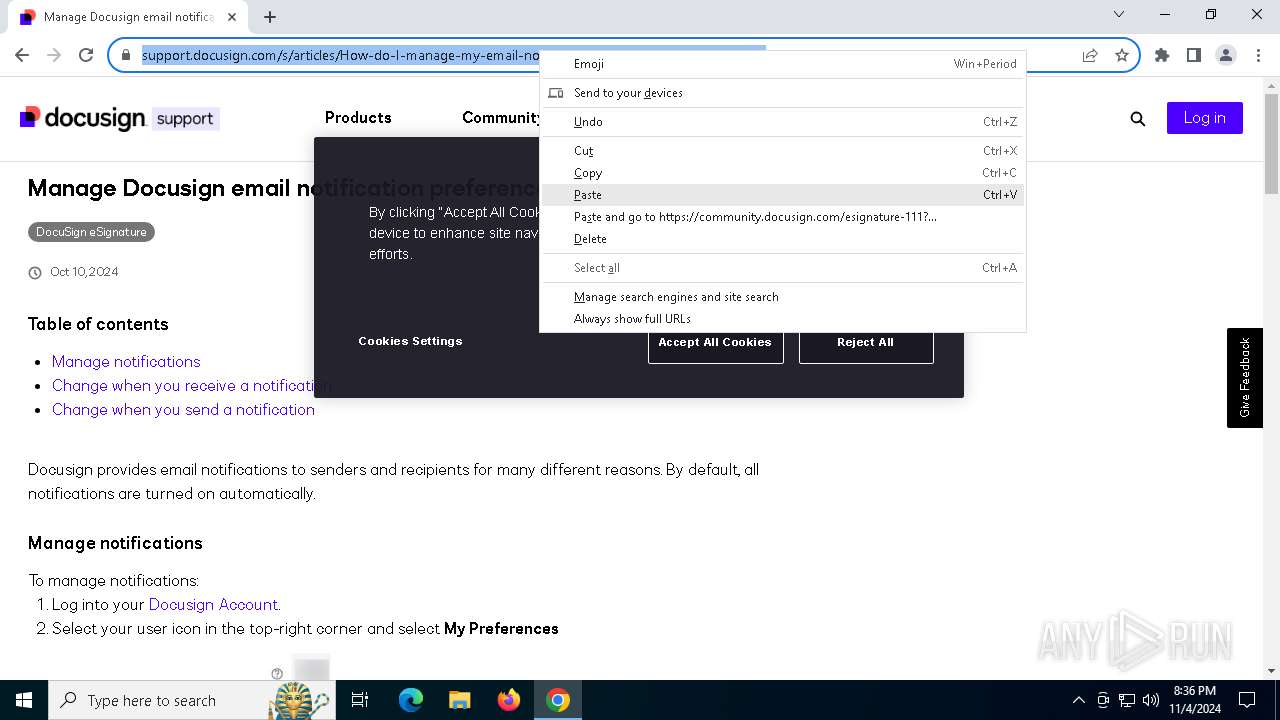Viewport: 1280px width, 720px height.
Task: Open Task View in the taskbar
Action: (360, 700)
